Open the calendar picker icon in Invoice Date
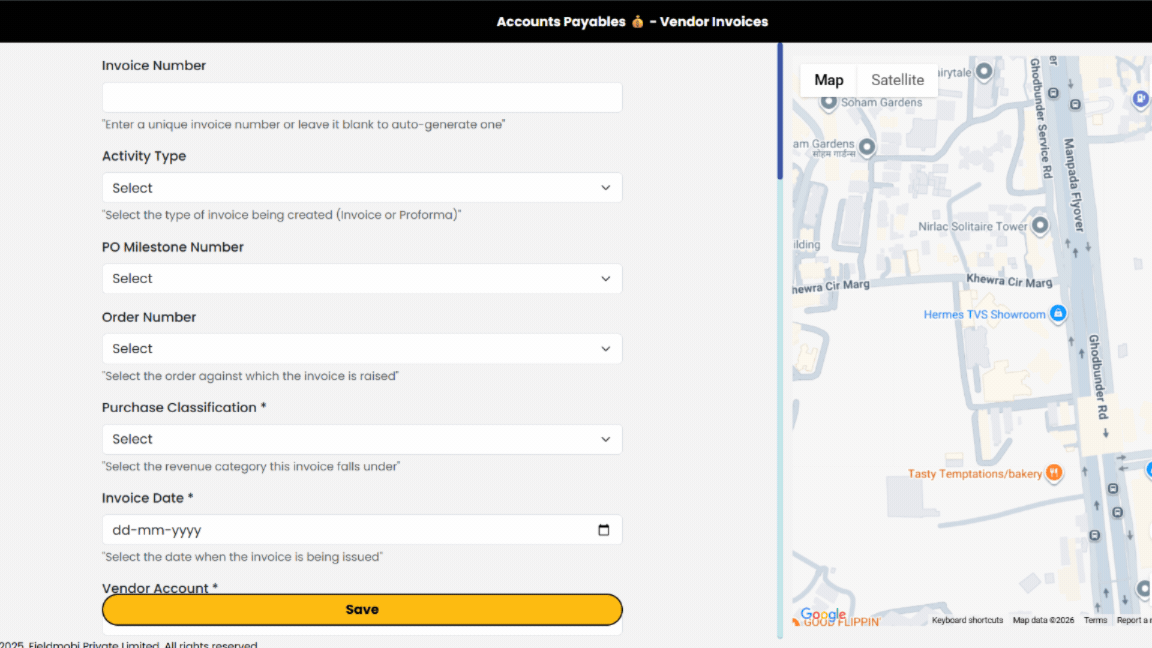 pos(604,530)
